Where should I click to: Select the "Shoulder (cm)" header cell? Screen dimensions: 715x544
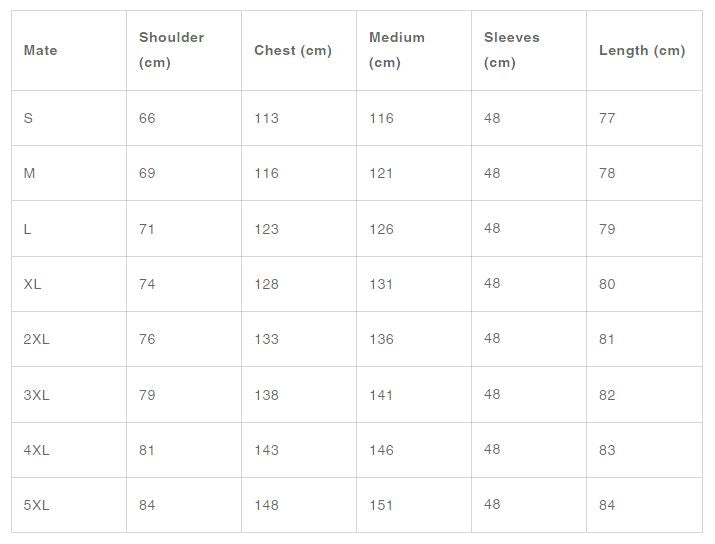171,50
